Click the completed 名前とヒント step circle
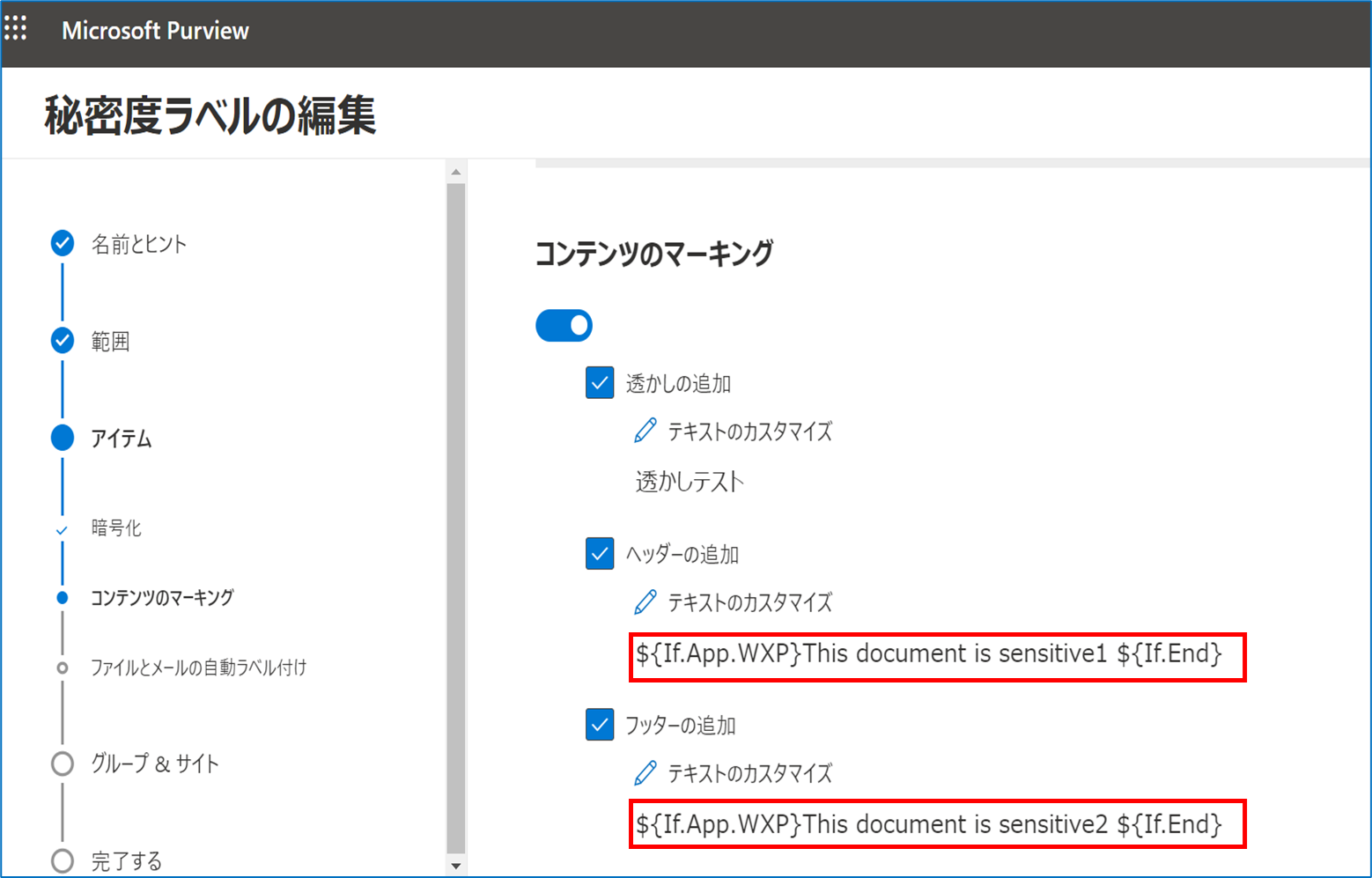This screenshot has width=1372, height=878. click(x=63, y=243)
